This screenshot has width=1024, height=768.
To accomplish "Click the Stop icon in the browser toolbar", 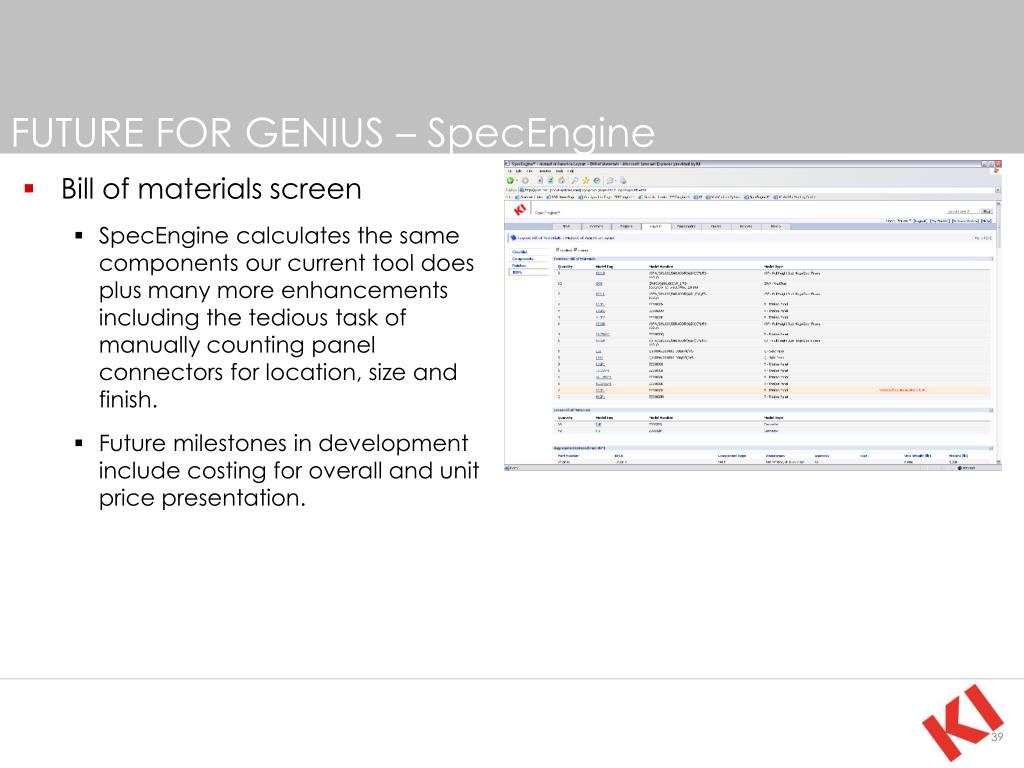I will point(541,180).
